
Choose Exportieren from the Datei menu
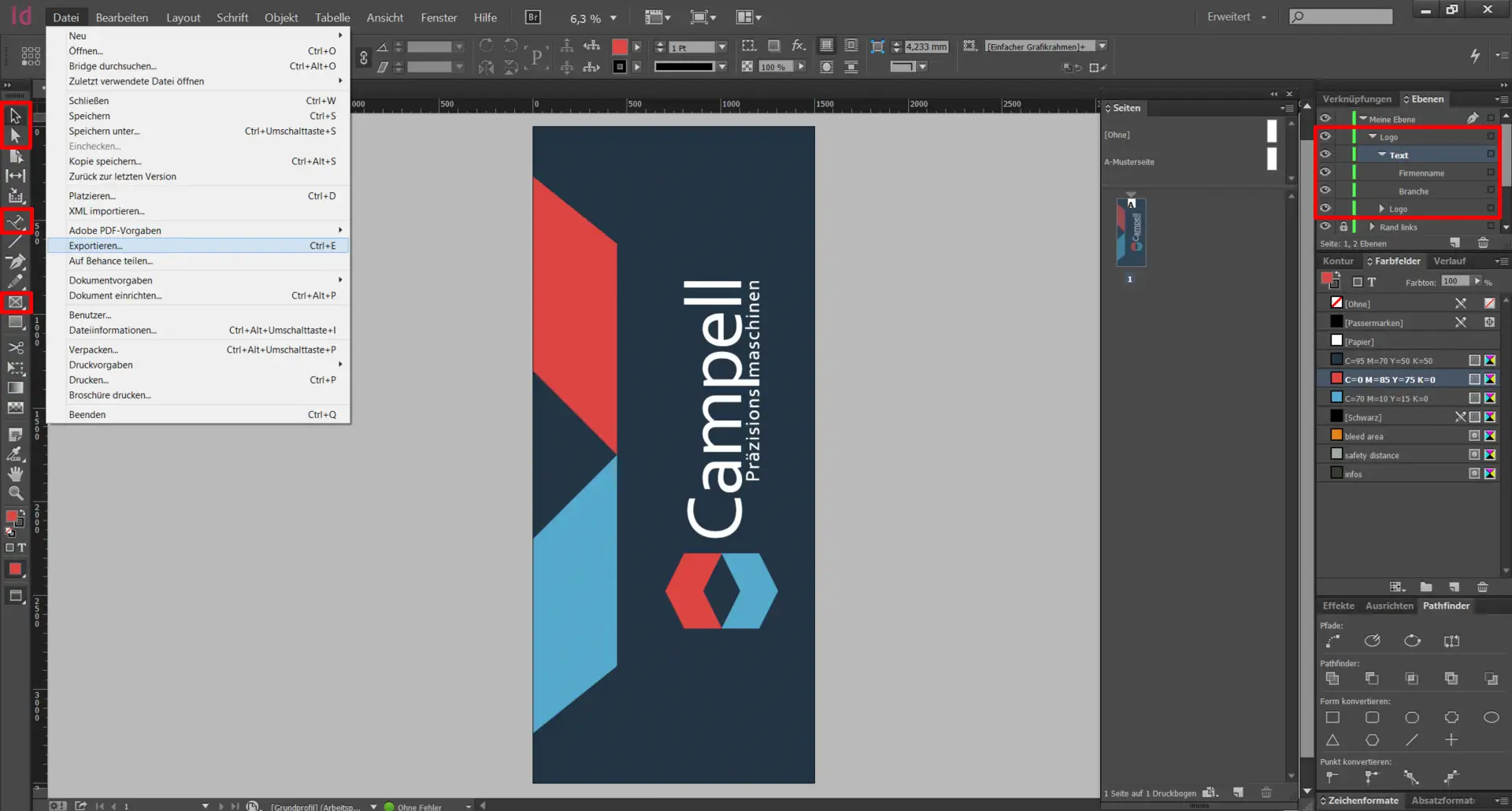[95, 246]
